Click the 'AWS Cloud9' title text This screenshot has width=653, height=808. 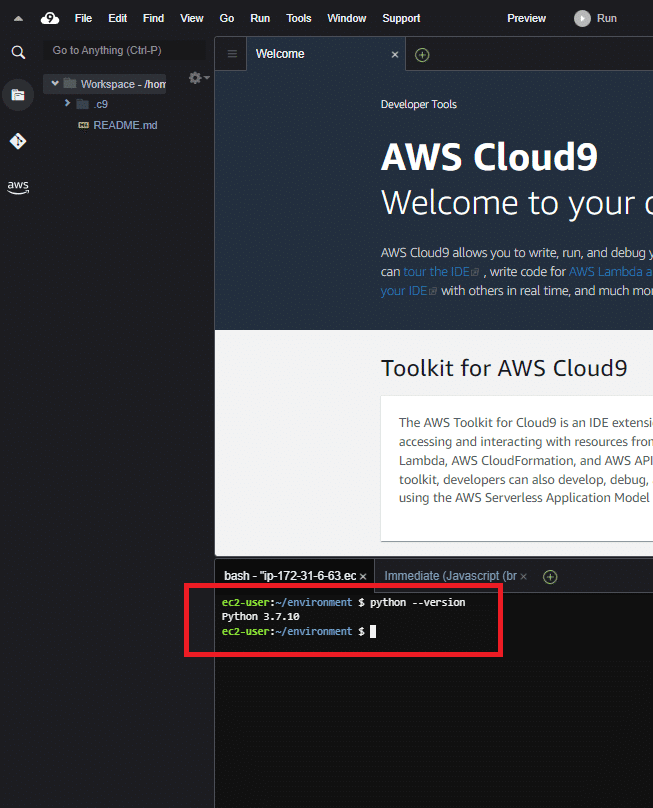tap(489, 157)
